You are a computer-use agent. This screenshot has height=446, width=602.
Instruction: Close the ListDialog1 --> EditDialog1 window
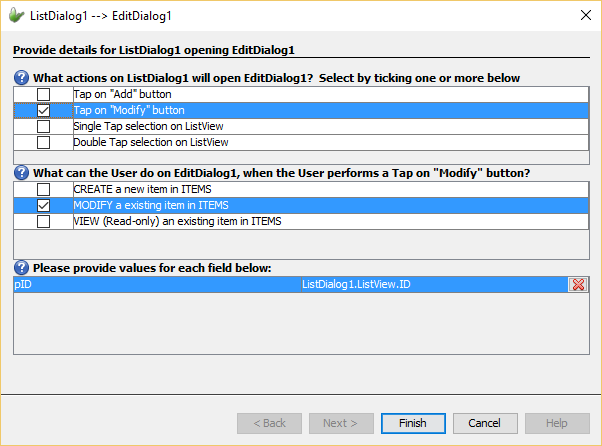click(583, 15)
